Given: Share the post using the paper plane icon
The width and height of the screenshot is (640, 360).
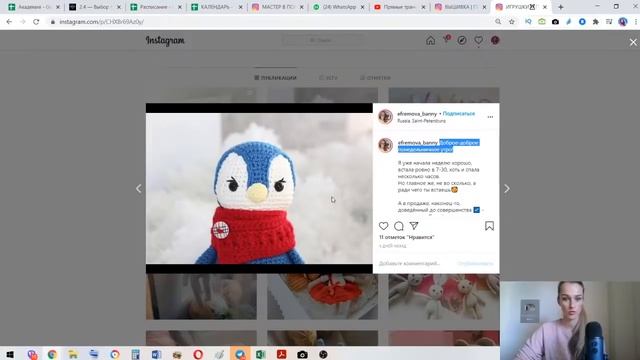Looking at the screenshot, I should pos(414,226).
